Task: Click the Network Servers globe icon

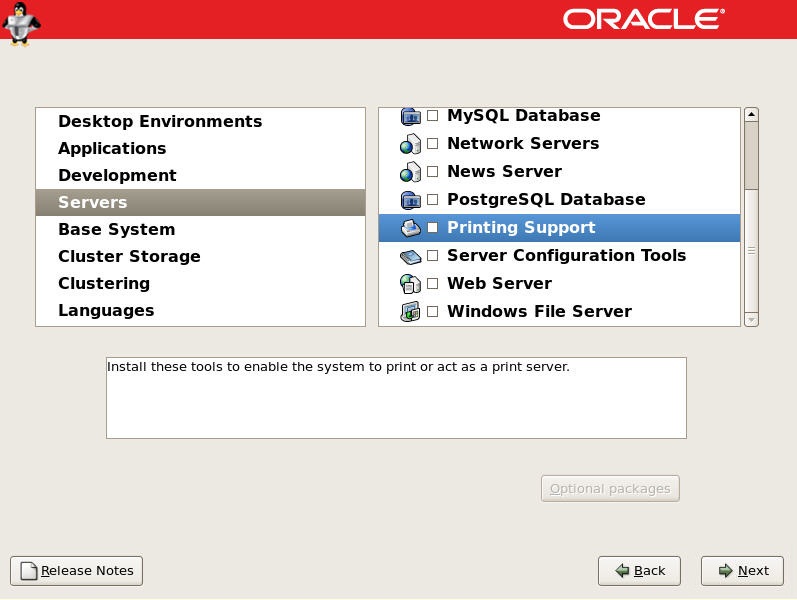Action: 410,144
